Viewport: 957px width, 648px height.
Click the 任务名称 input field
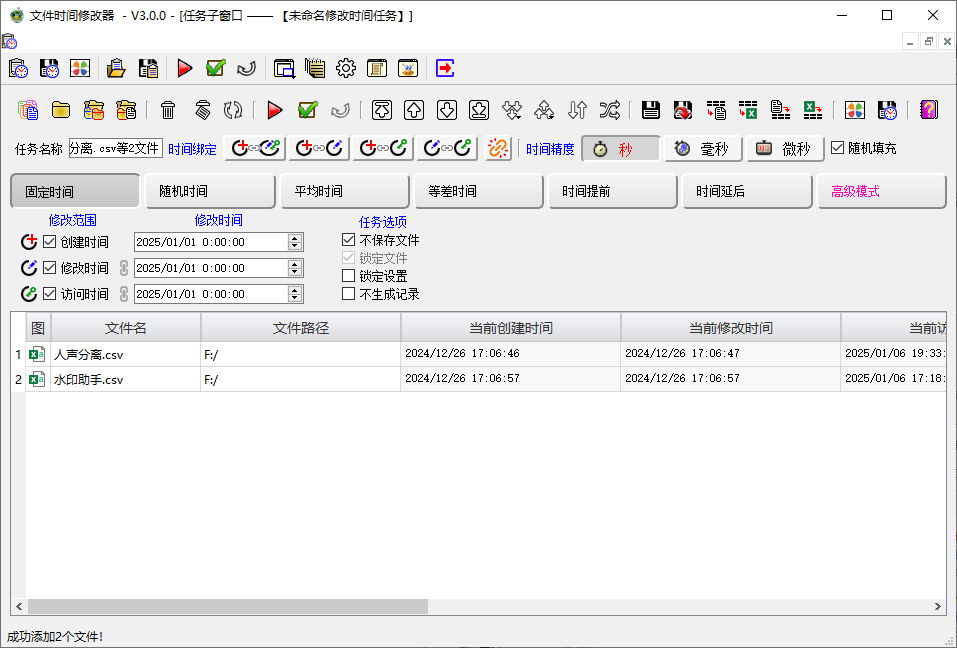pos(114,147)
